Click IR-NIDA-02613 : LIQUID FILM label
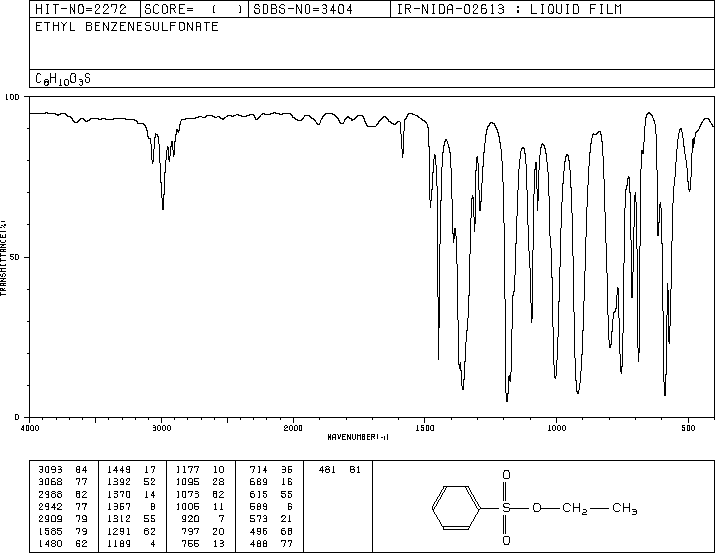The width and height of the screenshot is (715, 553). [x=509, y=9]
